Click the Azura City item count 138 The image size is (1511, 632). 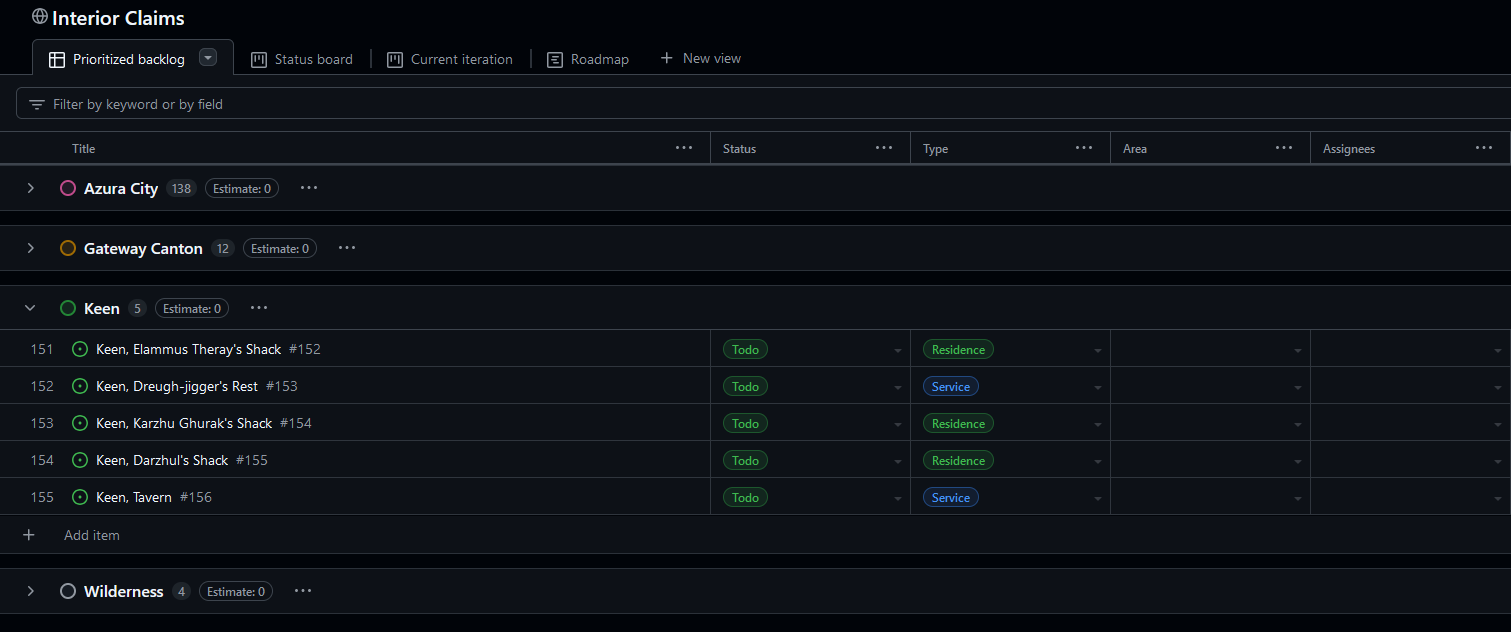(181, 188)
